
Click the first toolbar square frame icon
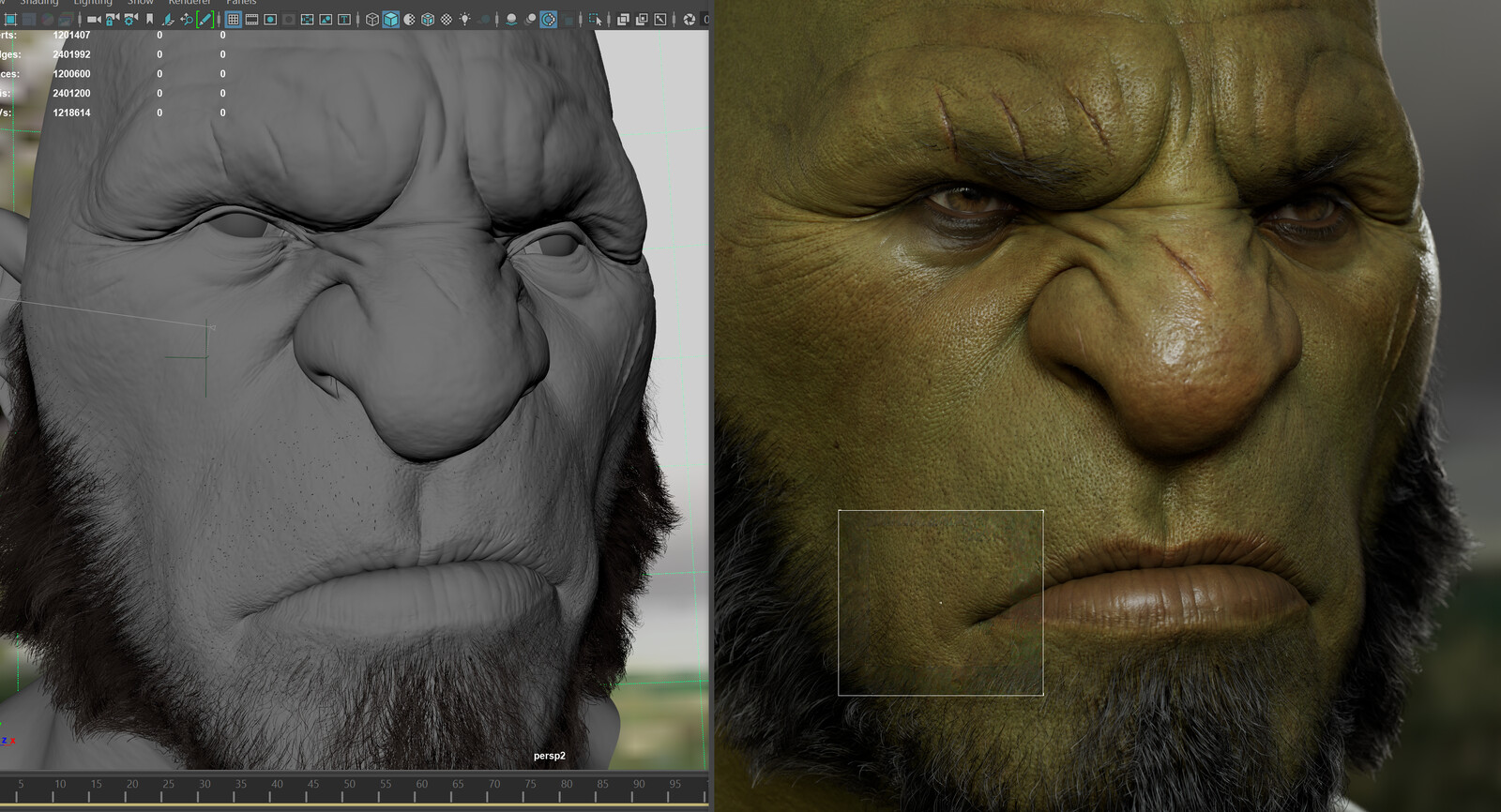pos(9,19)
